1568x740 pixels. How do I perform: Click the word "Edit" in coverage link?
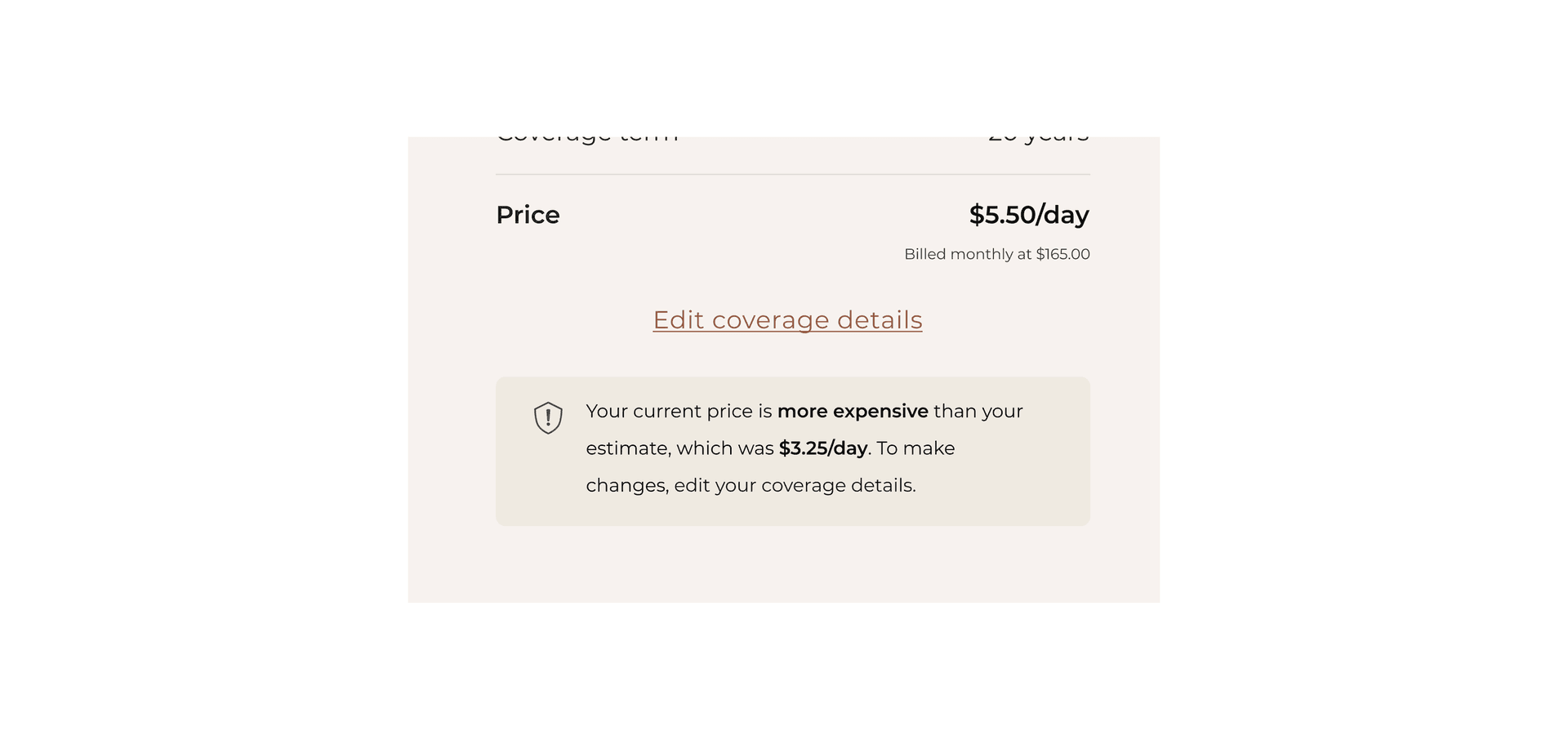(678, 320)
